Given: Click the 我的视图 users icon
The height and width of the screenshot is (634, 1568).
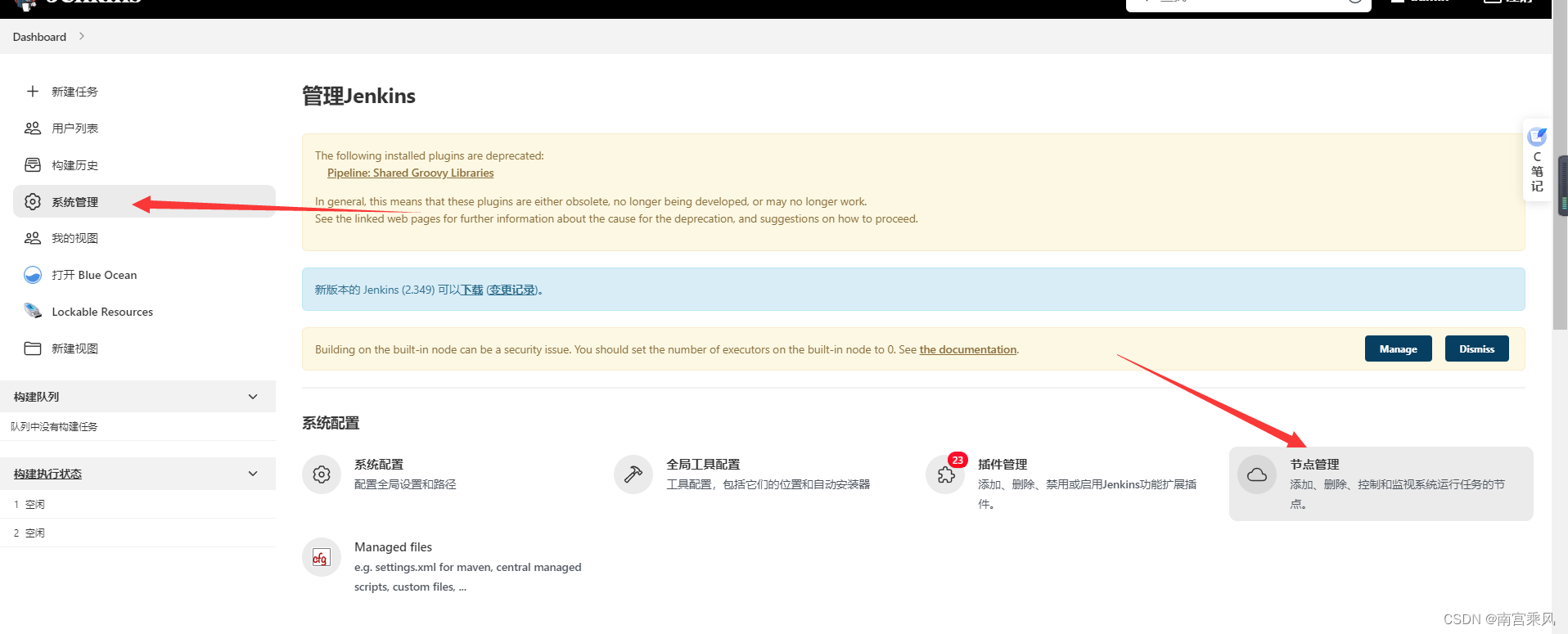Looking at the screenshot, I should click(33, 238).
